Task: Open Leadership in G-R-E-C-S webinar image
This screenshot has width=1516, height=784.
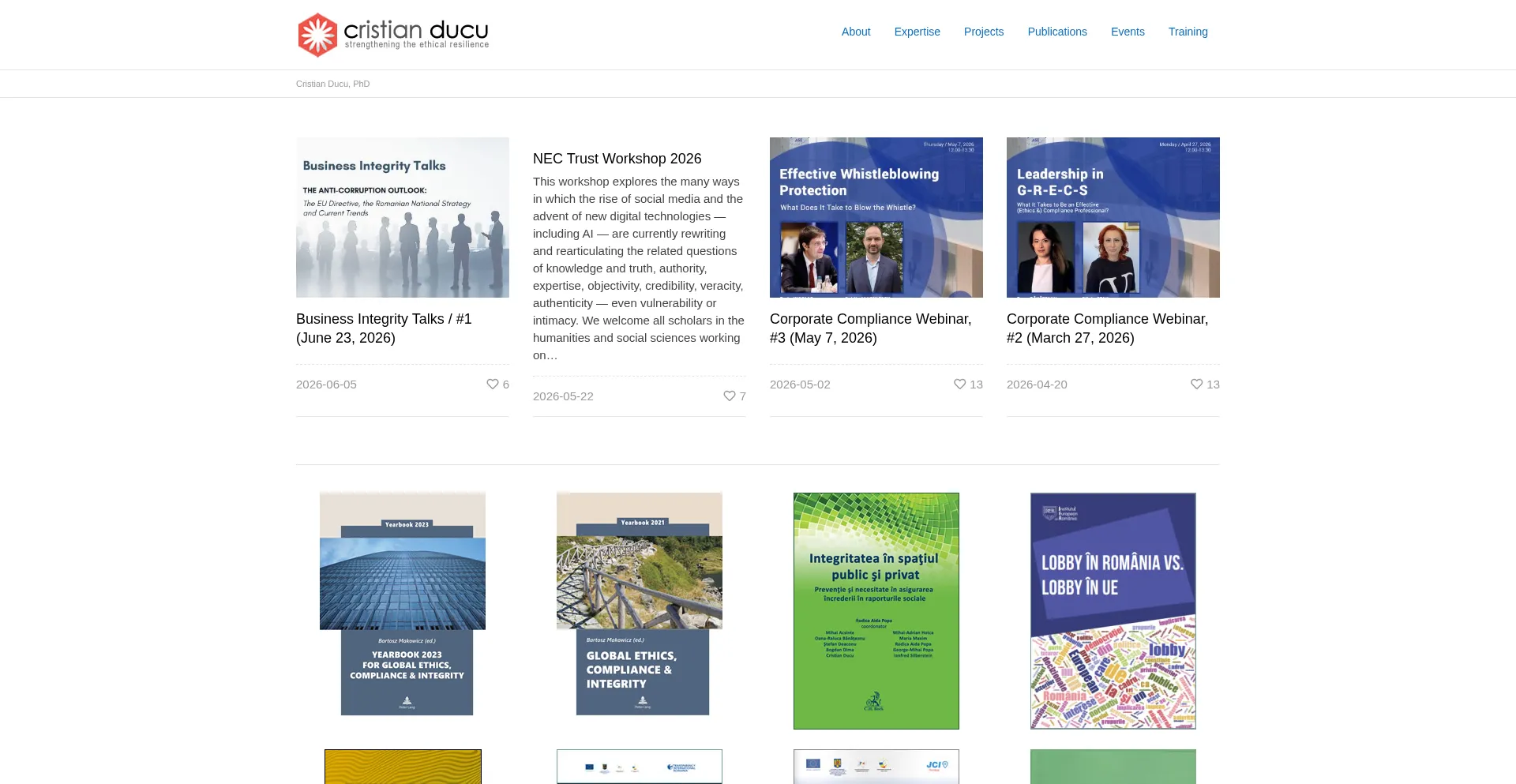Action: click(x=1113, y=218)
